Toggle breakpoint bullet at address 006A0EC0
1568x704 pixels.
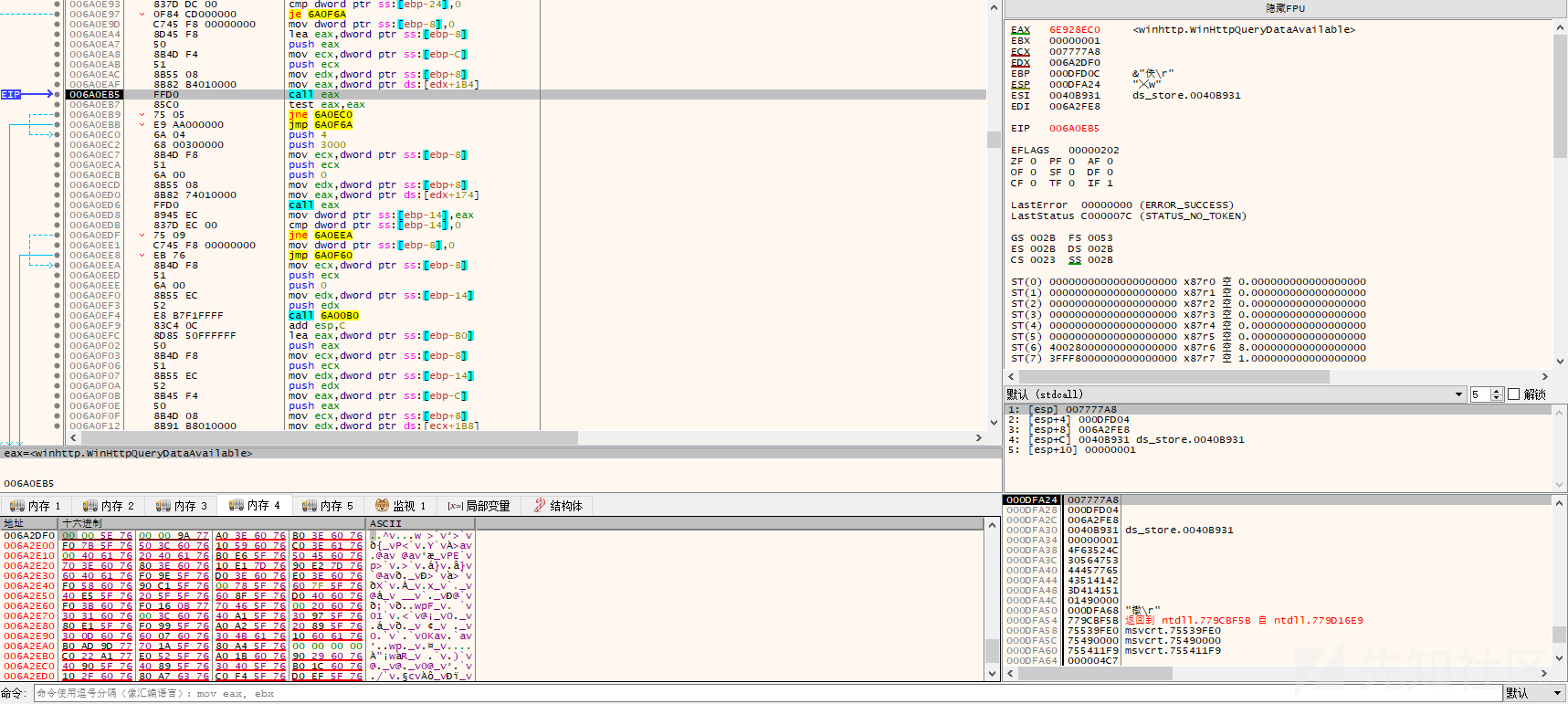pyautogui.click(x=58, y=134)
